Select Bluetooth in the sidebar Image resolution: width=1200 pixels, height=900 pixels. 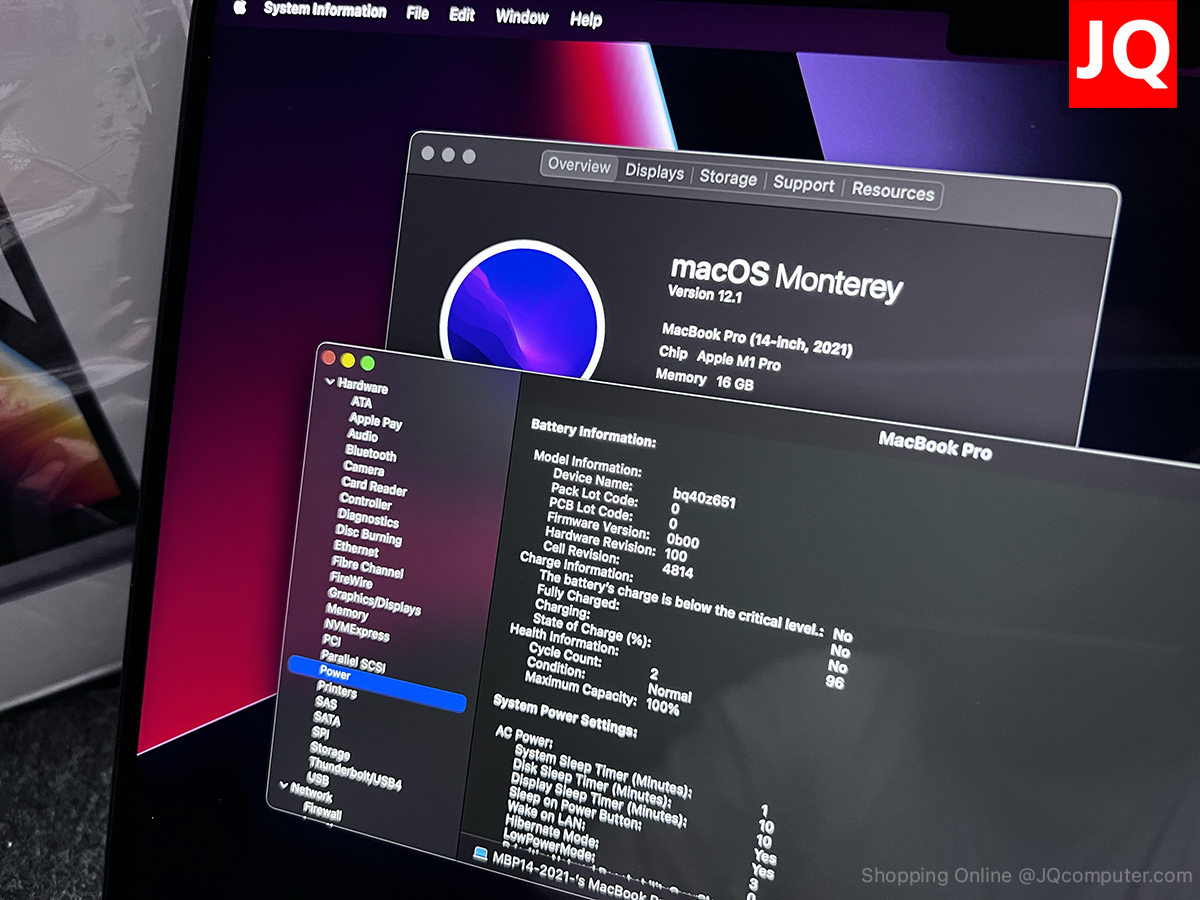click(370, 453)
